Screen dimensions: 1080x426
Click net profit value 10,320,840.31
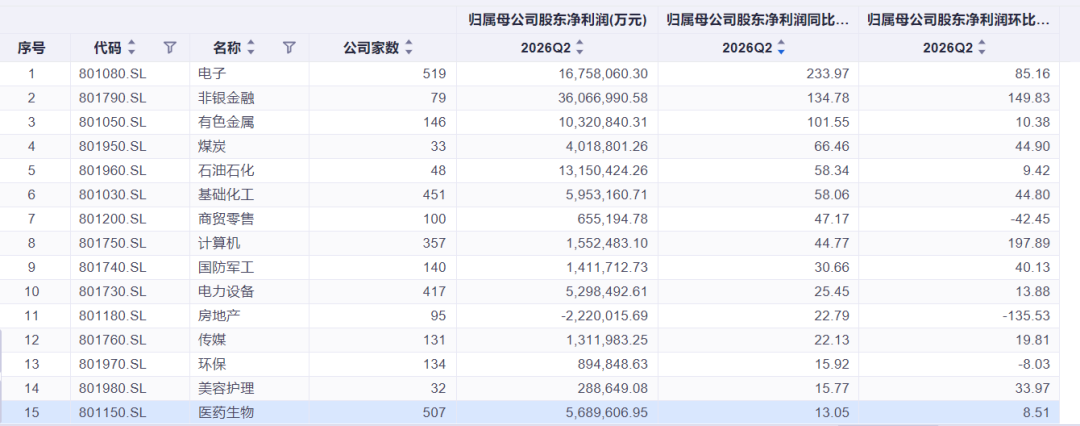pos(601,122)
